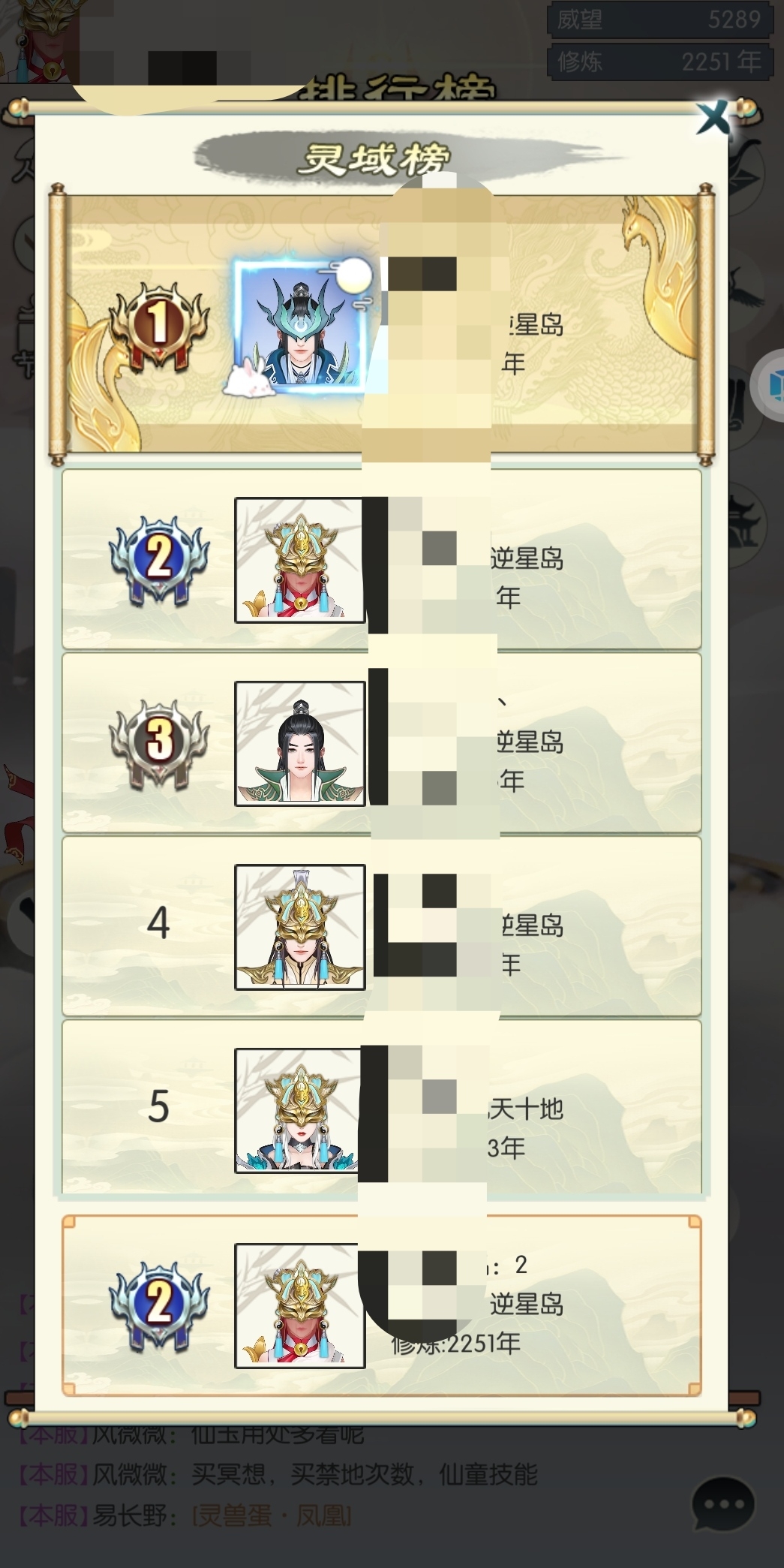Open the blue cube floating side icon
784x1568 pixels.
[x=769, y=385]
